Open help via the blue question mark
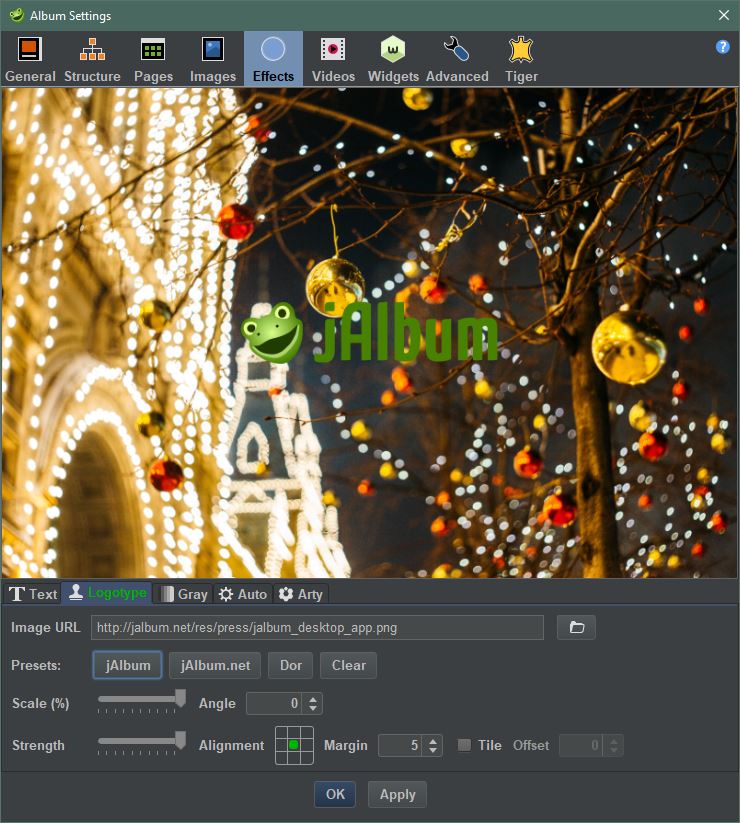This screenshot has height=823, width=740. click(723, 47)
